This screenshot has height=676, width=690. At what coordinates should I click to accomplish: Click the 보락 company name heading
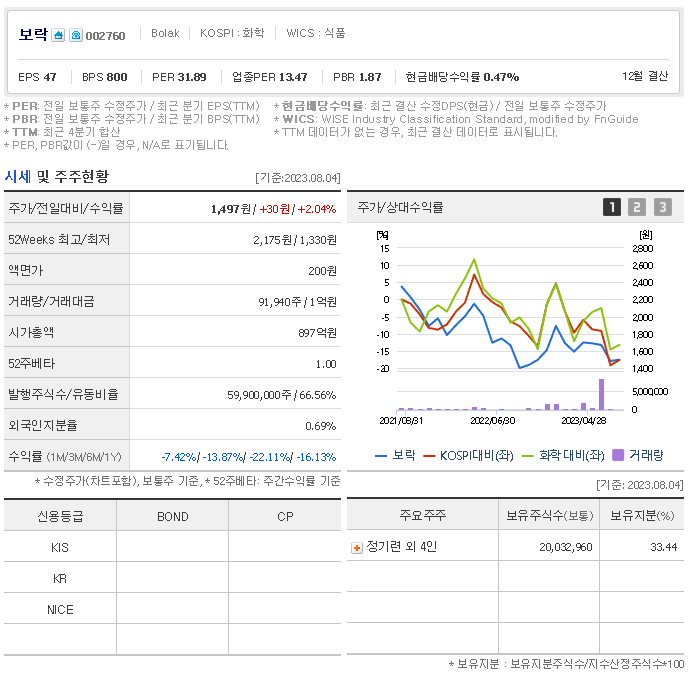click(x=33, y=34)
